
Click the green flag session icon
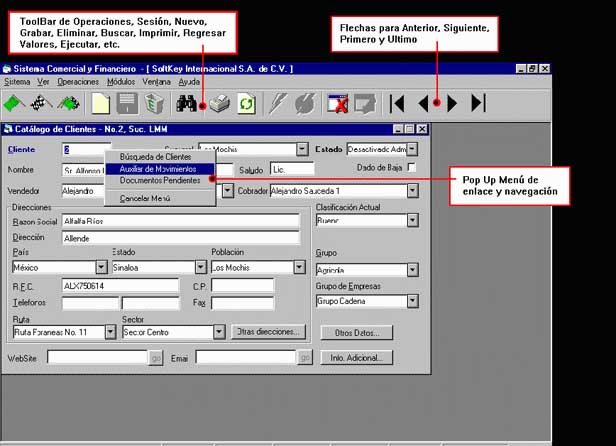[x=14, y=104]
